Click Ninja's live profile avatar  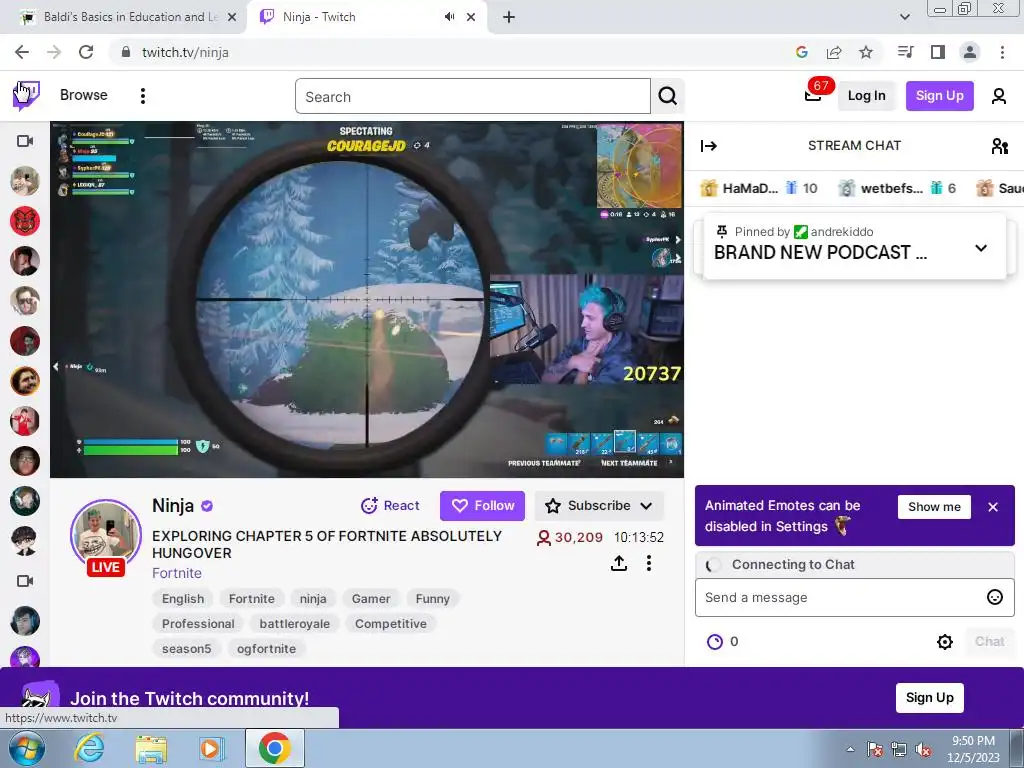click(x=106, y=536)
